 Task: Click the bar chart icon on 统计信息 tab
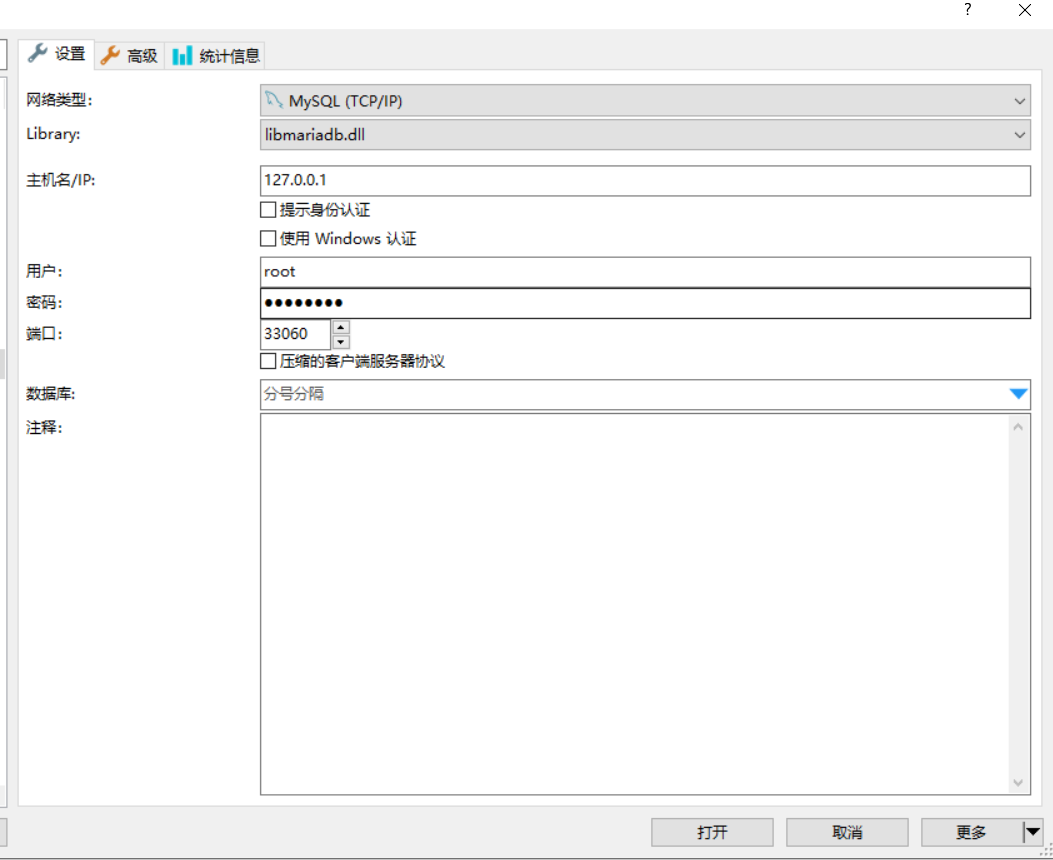(183, 55)
